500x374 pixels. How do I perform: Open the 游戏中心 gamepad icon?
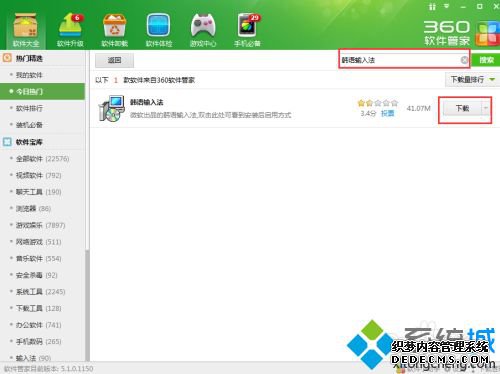[203, 30]
